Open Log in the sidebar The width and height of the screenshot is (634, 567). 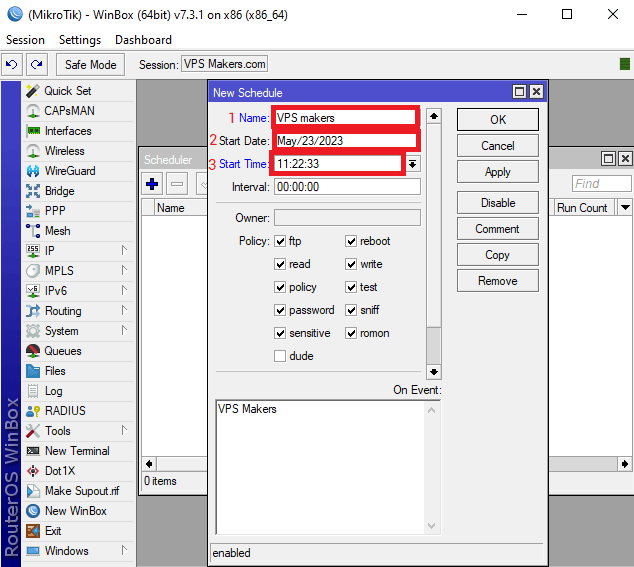point(78,391)
